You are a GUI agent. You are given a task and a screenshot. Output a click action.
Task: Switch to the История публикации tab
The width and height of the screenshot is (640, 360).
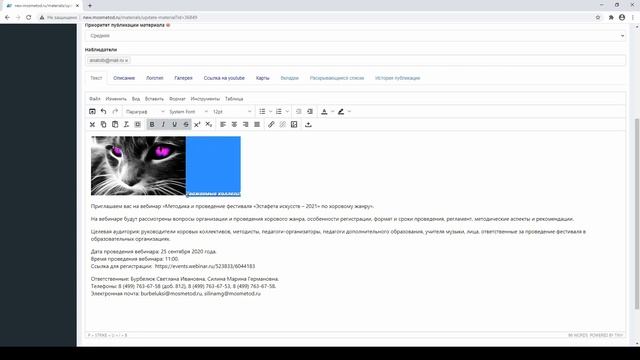tap(398, 78)
